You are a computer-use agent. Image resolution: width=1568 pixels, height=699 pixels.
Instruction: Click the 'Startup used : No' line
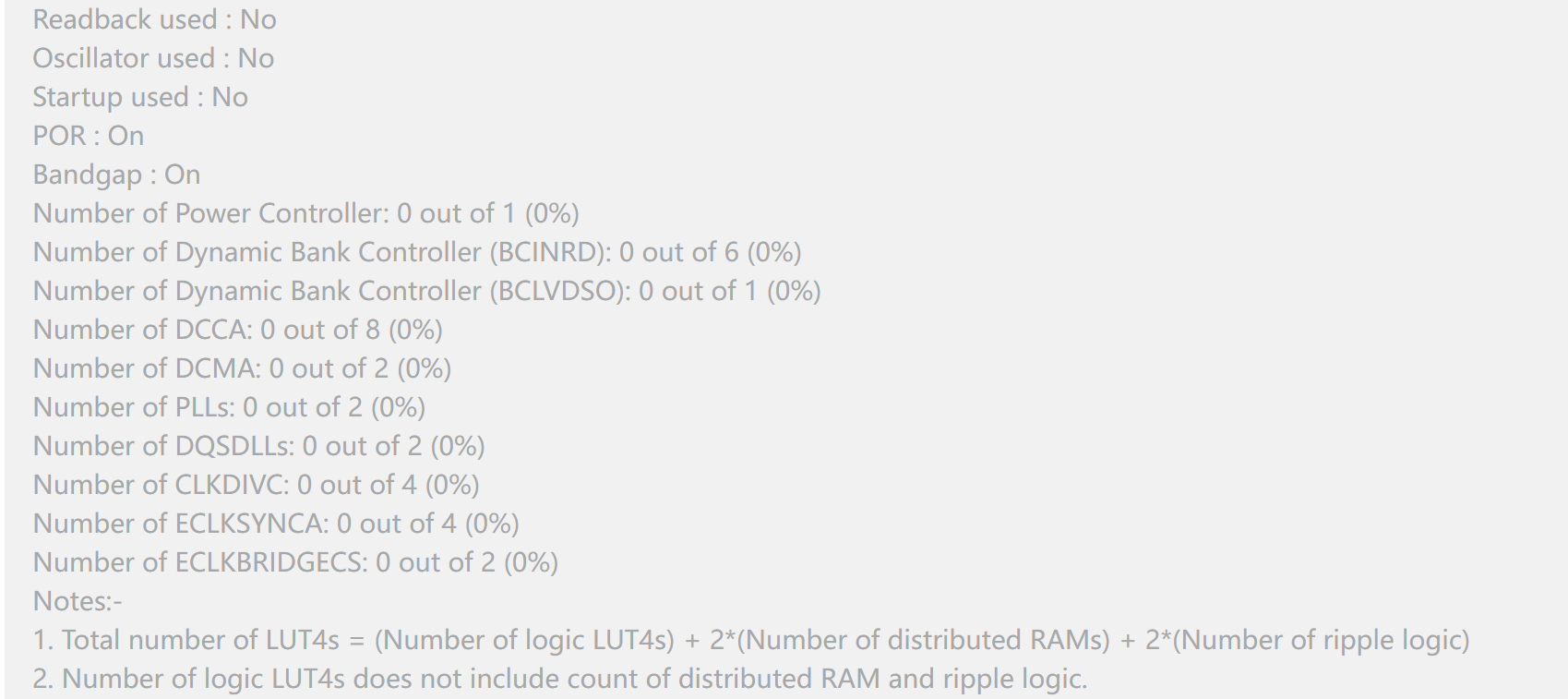click(140, 97)
